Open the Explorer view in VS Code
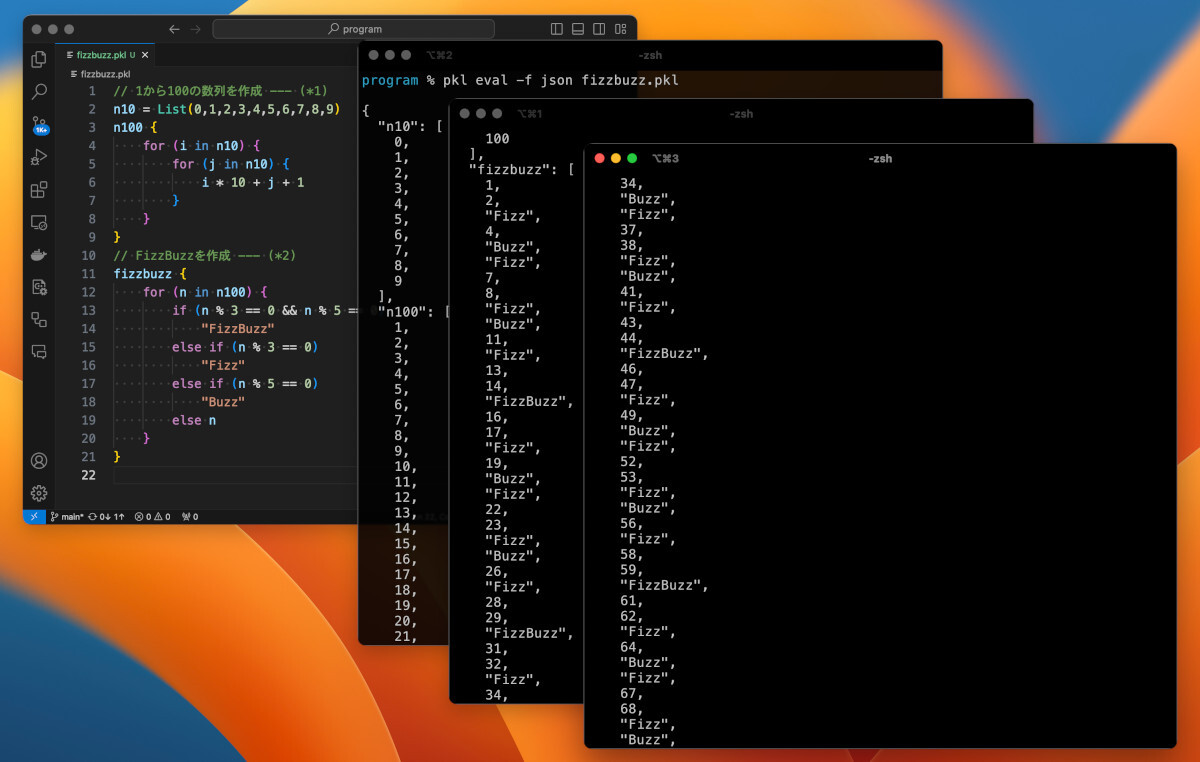 click(x=39, y=59)
